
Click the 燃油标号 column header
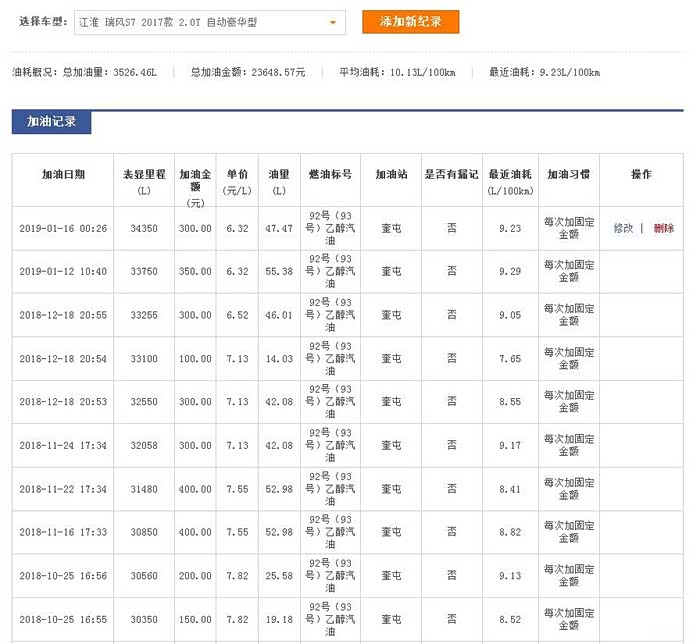coord(330,174)
